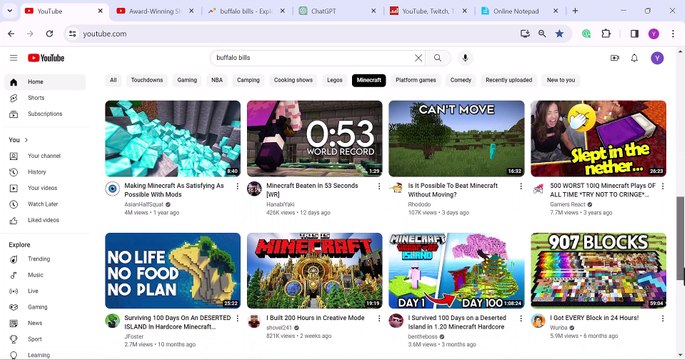Open options for Beat Minecraft Without Moving video

point(521,186)
